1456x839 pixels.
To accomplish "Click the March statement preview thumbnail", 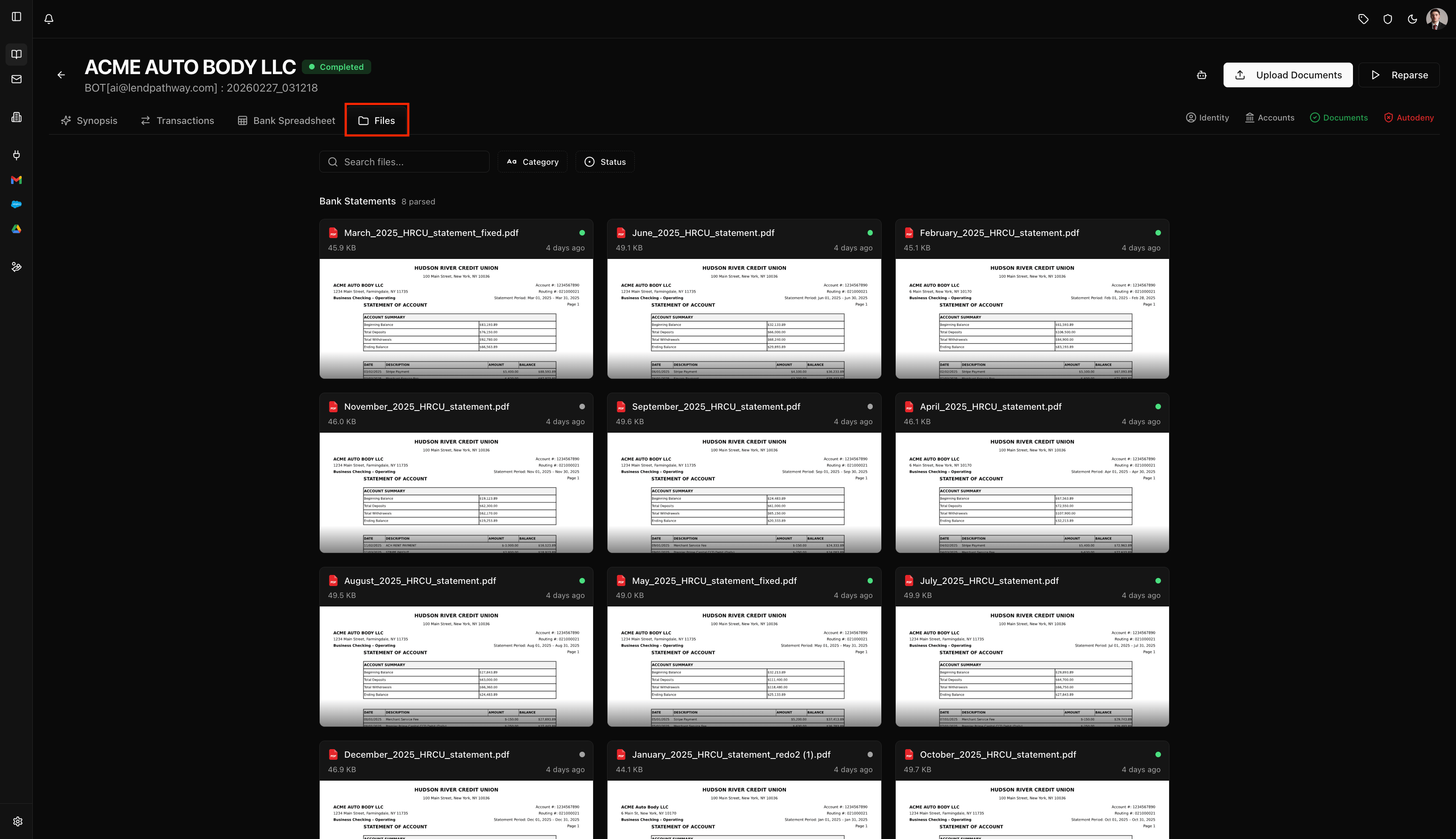I will (x=456, y=319).
